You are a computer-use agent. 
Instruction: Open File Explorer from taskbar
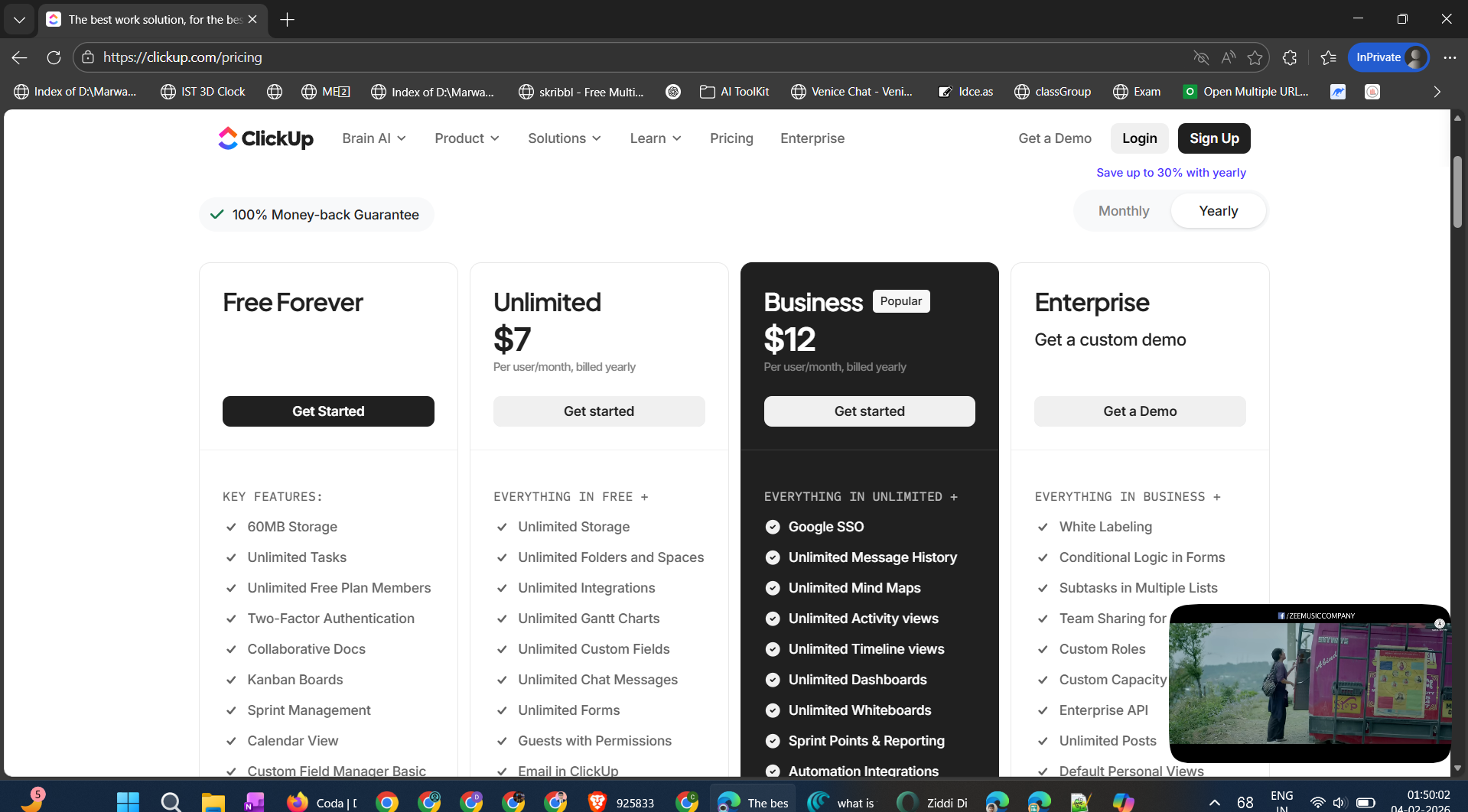[213, 802]
